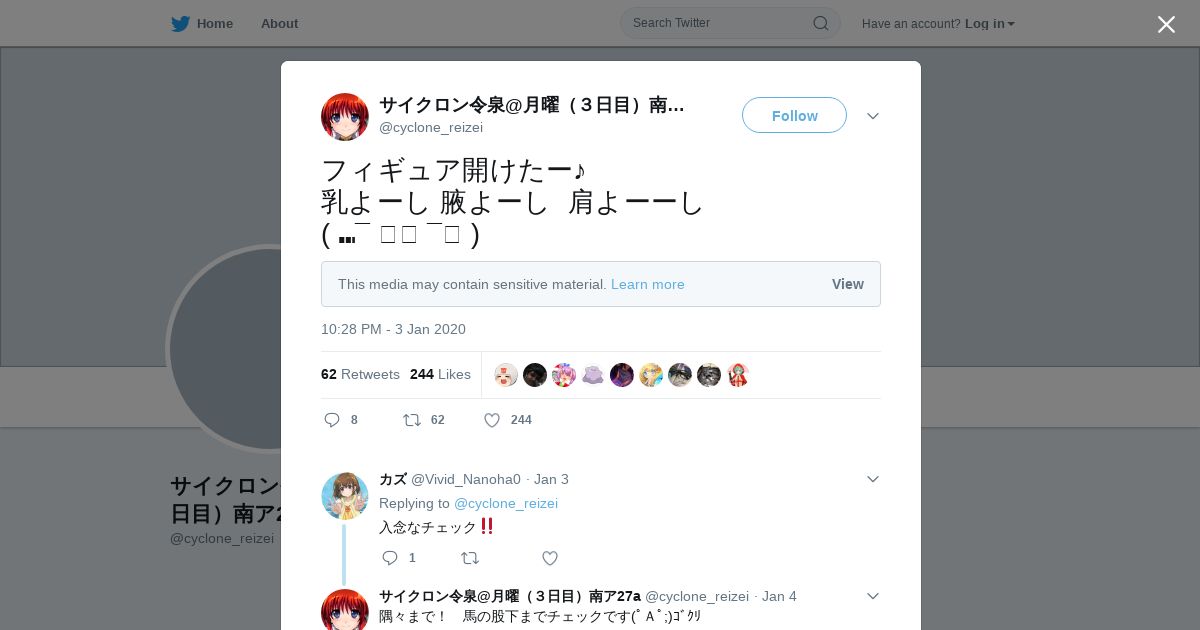Image resolution: width=1200 pixels, height=630 pixels.
Task: Open options chevron on カズ's reply
Action: [x=873, y=479]
